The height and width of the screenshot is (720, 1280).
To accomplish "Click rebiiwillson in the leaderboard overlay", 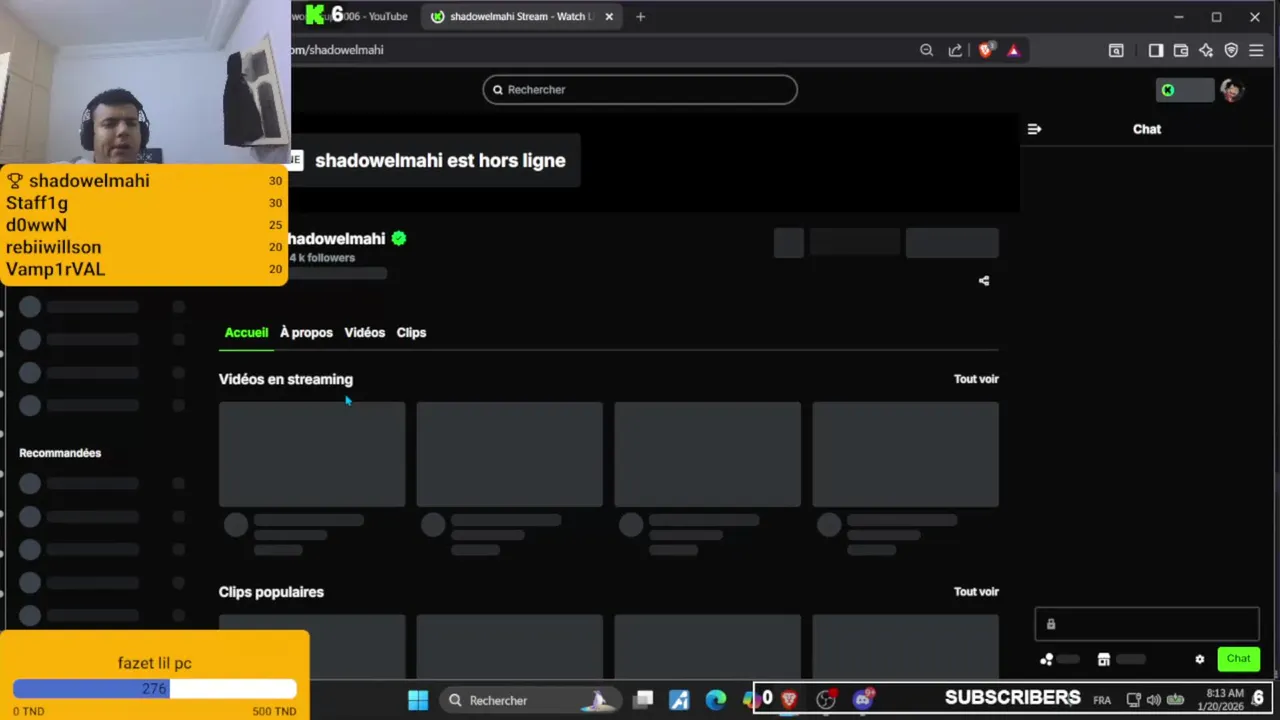I will tap(53, 247).
